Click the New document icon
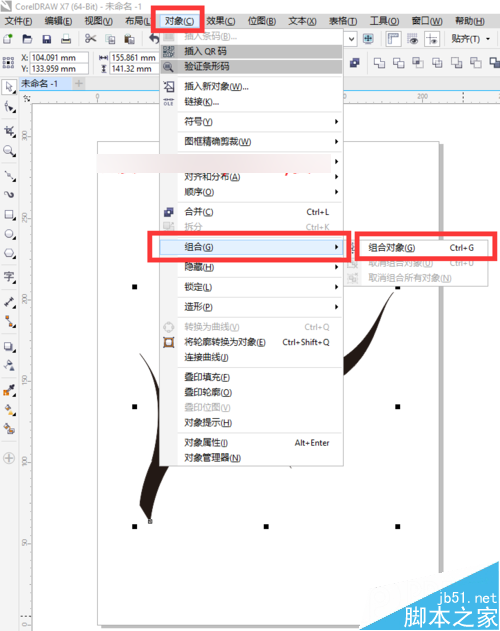 point(8,39)
